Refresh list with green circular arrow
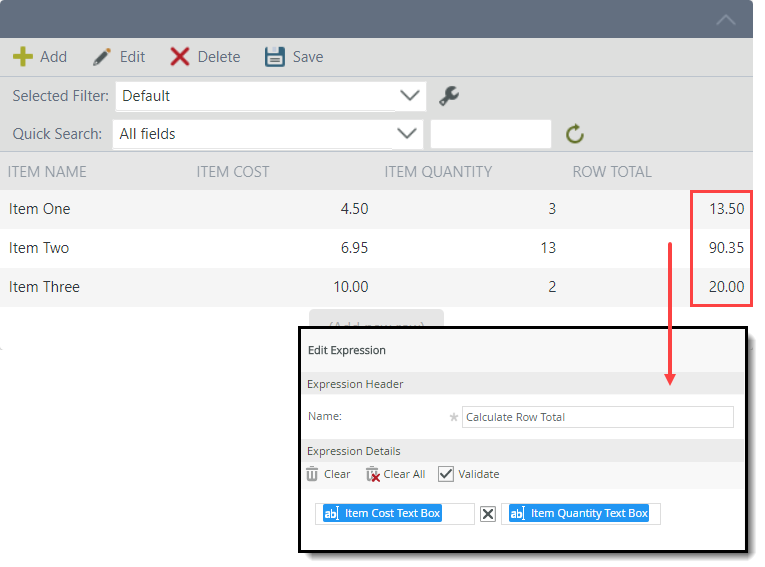The height and width of the screenshot is (567, 765). (x=574, y=134)
